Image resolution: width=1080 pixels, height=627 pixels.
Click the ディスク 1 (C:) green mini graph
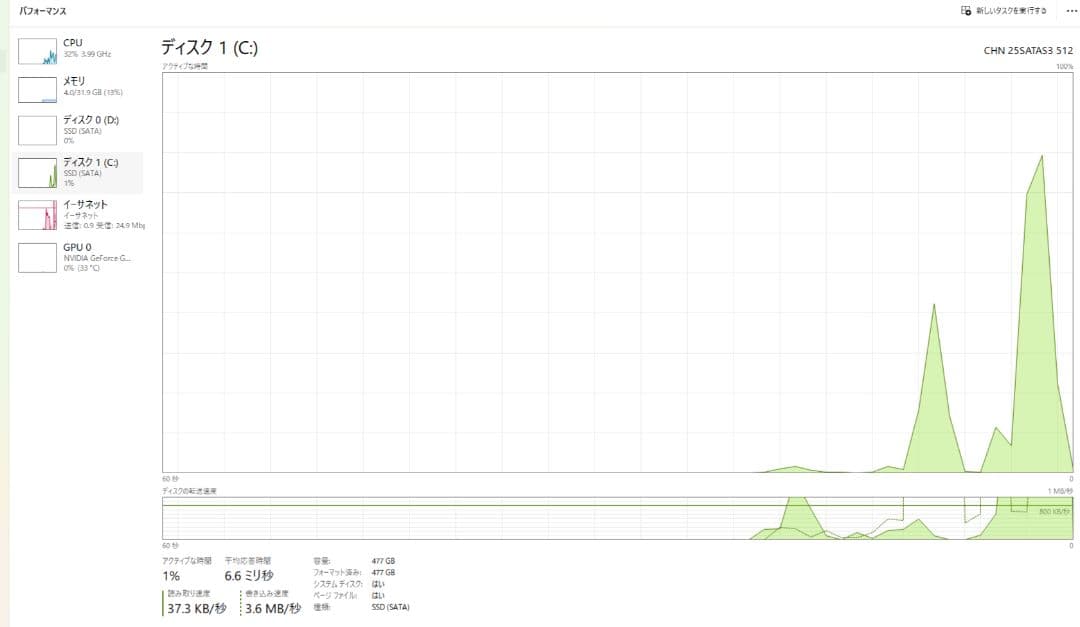pyautogui.click(x=38, y=172)
